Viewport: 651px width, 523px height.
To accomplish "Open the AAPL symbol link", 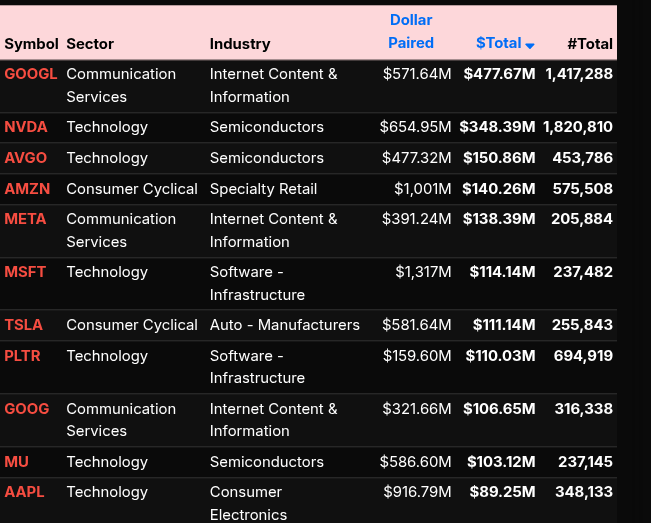I will (x=25, y=492).
